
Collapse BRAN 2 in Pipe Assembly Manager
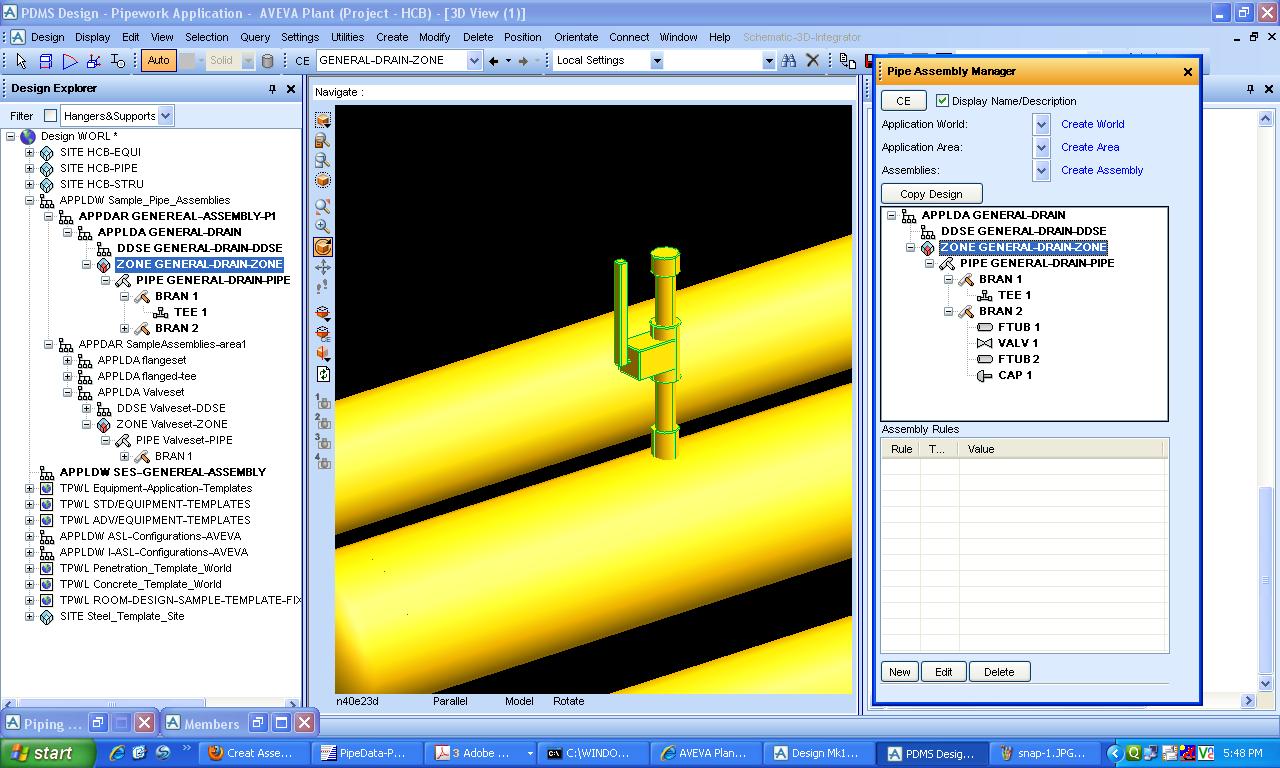click(x=949, y=311)
